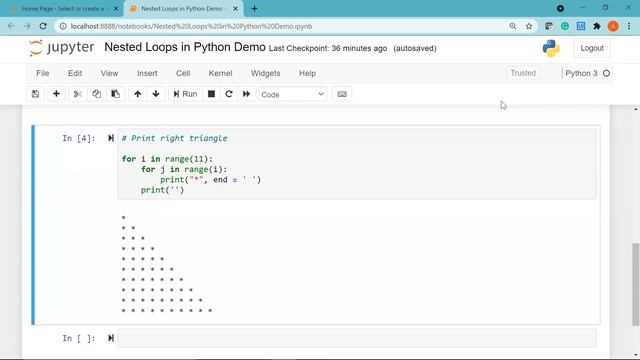Bookmark this page with star icon
This screenshot has width=640, height=360.
(x=529, y=26)
